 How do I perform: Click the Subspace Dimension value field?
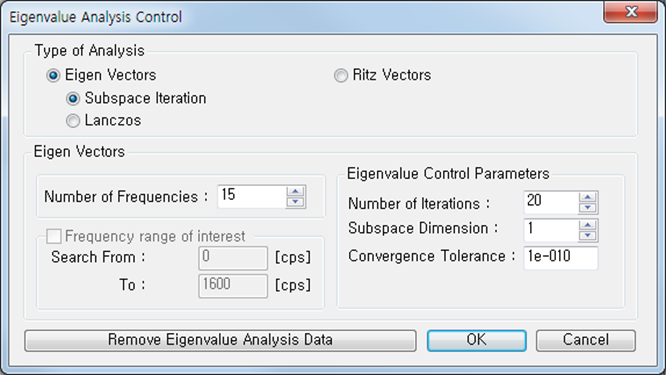pos(551,230)
